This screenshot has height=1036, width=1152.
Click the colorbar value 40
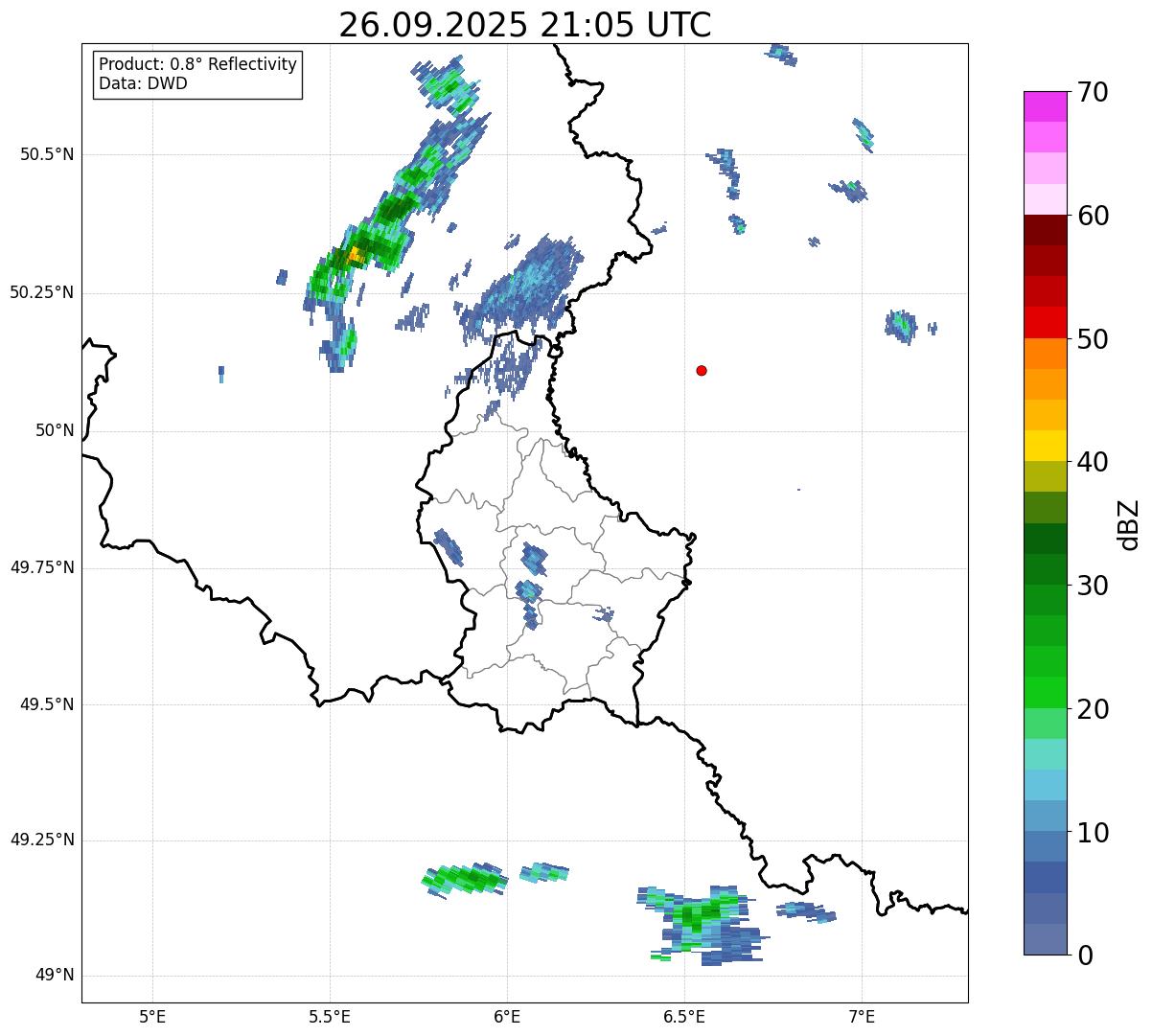(x=1093, y=462)
